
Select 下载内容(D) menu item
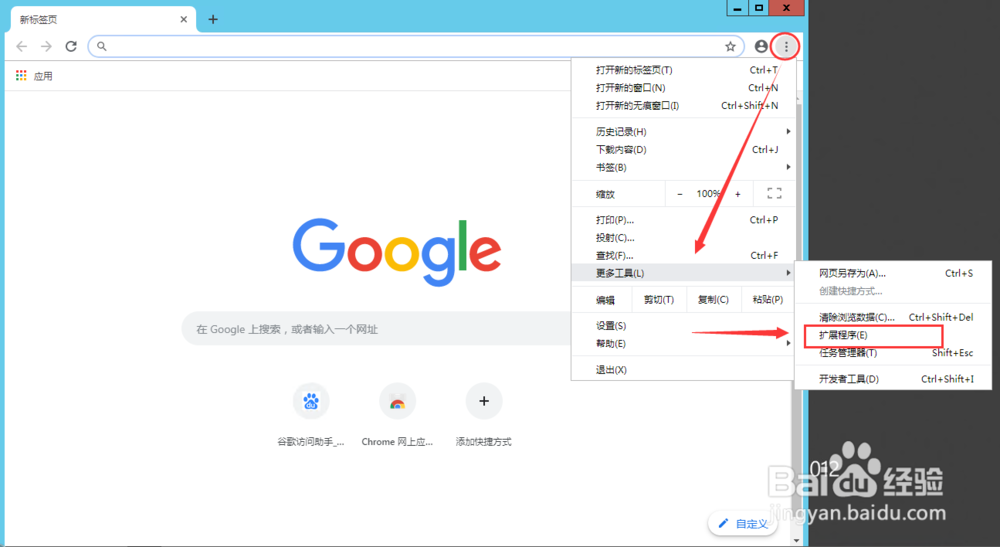pos(684,149)
